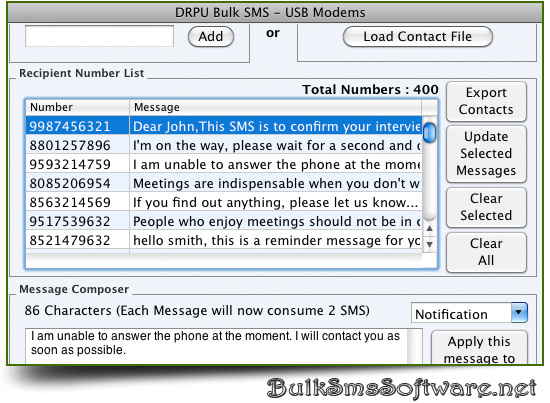
Task: Click Update Selected Messages button
Action: (x=486, y=154)
